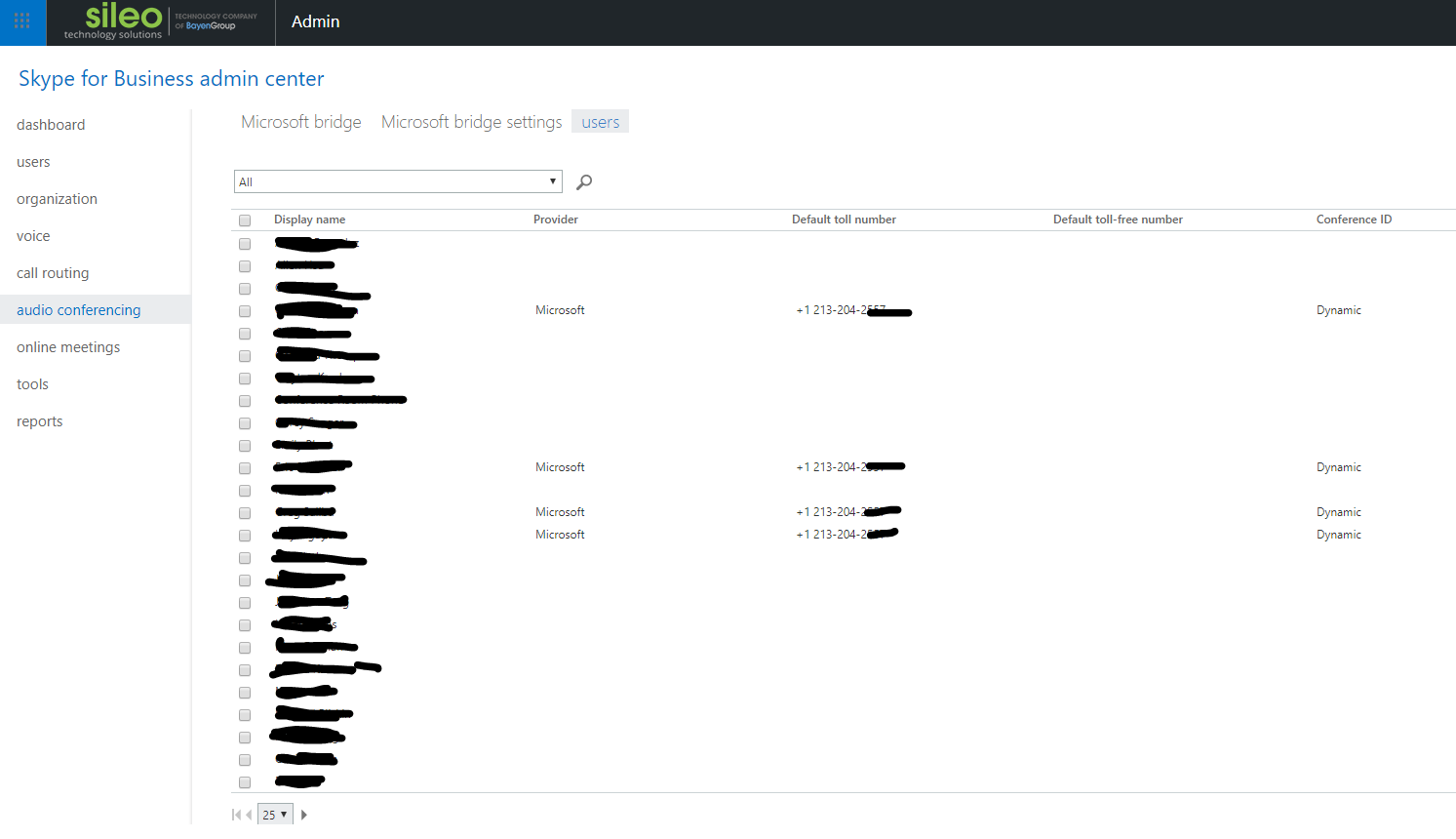Select audio conferencing in sidebar
The width and height of the screenshot is (1456, 839).
79,310
